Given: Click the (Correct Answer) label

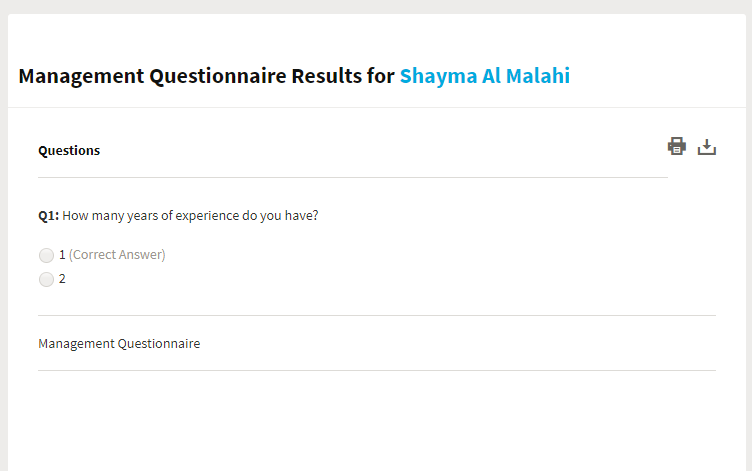Looking at the screenshot, I should tap(117, 255).
